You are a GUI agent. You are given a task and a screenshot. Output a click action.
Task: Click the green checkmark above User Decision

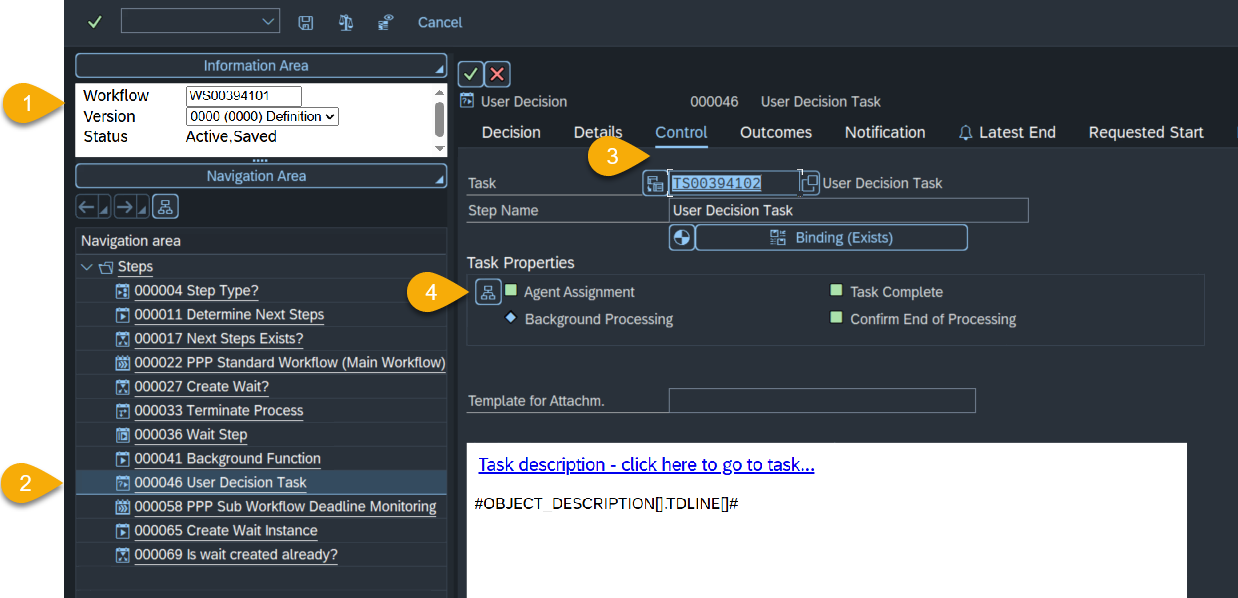(x=471, y=74)
